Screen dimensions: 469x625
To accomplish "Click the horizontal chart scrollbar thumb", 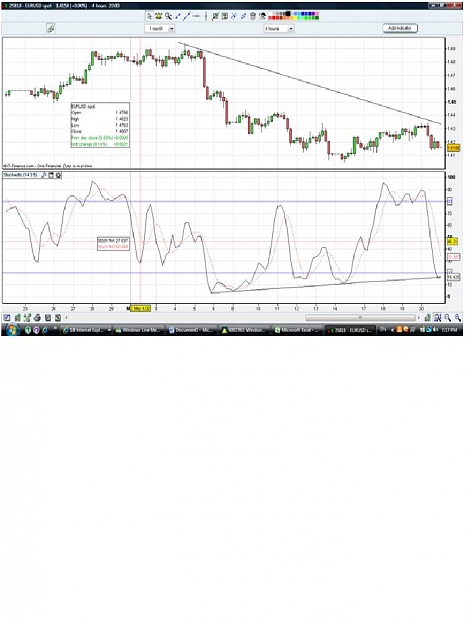I will point(360,318).
